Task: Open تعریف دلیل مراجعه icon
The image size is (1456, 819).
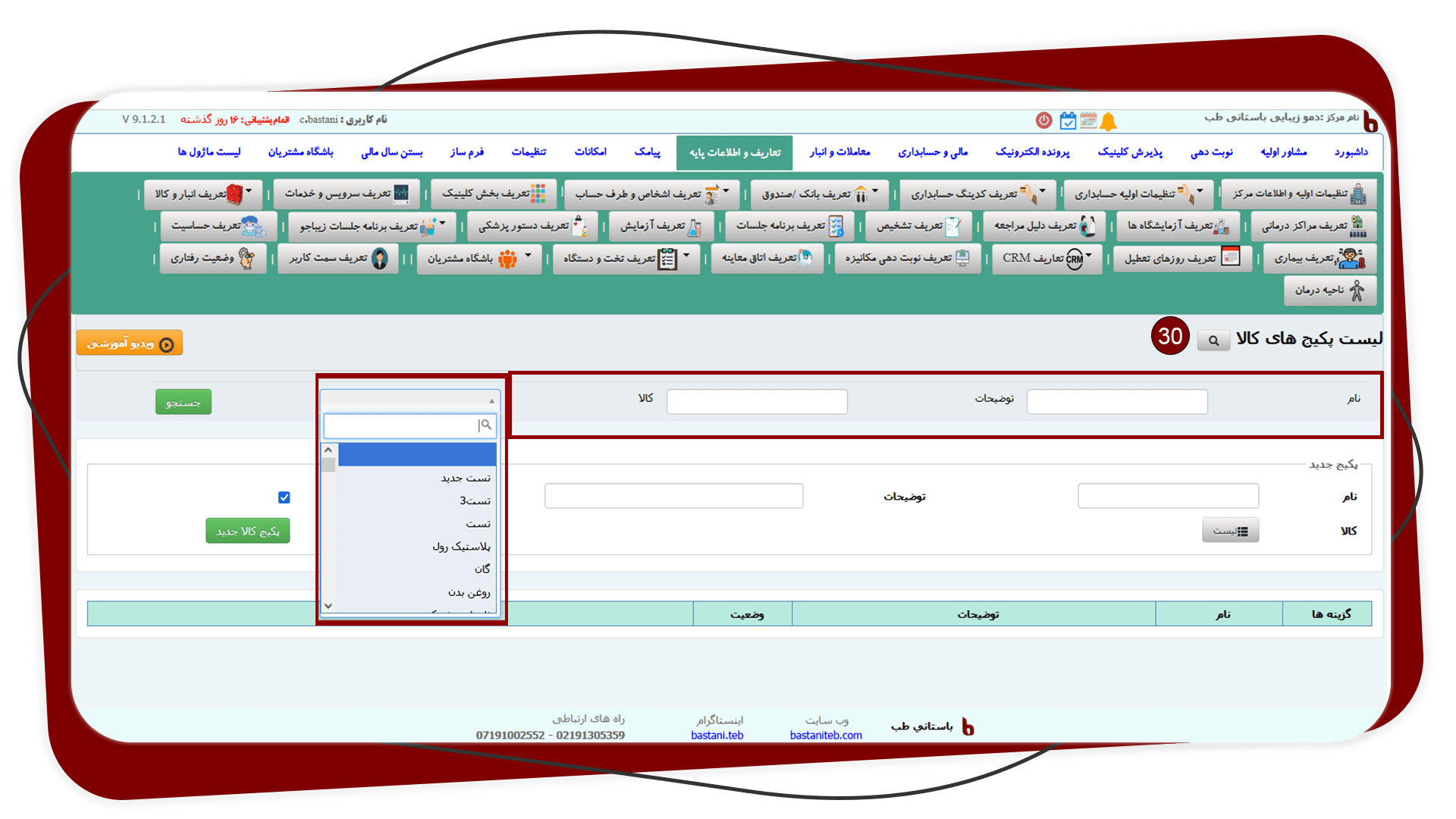Action: click(x=1087, y=226)
